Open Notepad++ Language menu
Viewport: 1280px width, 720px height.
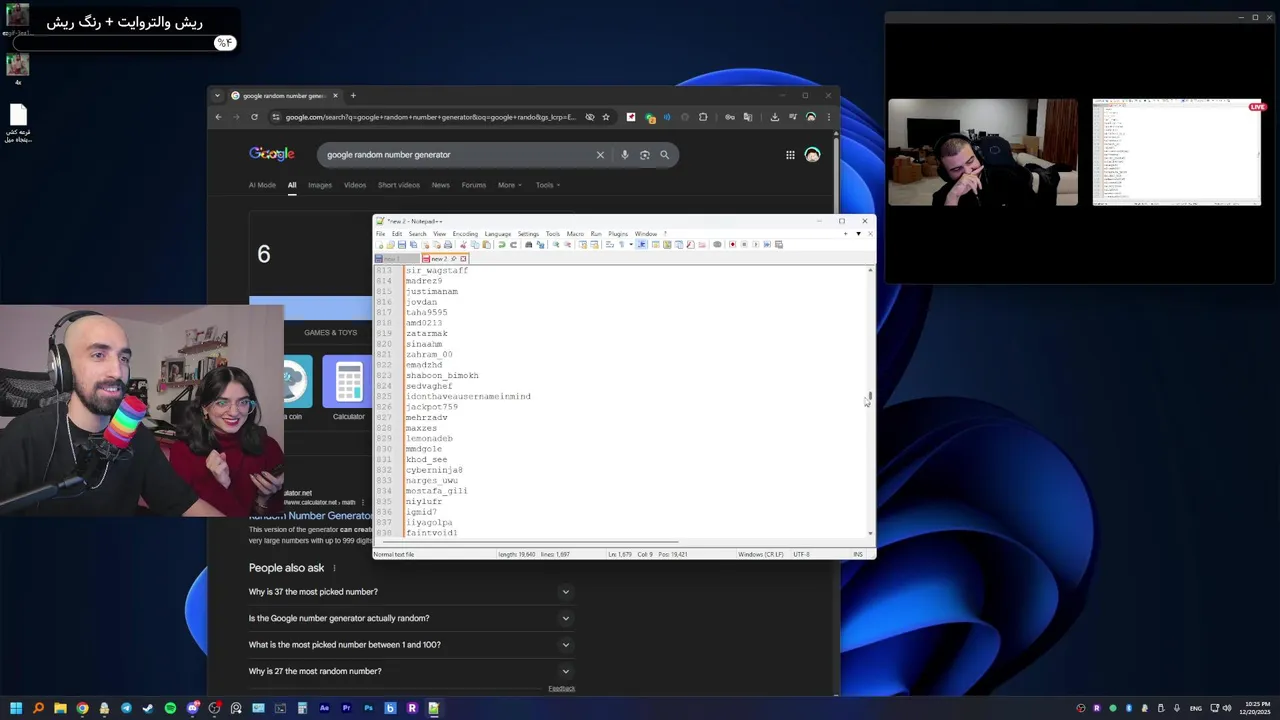tap(497, 234)
